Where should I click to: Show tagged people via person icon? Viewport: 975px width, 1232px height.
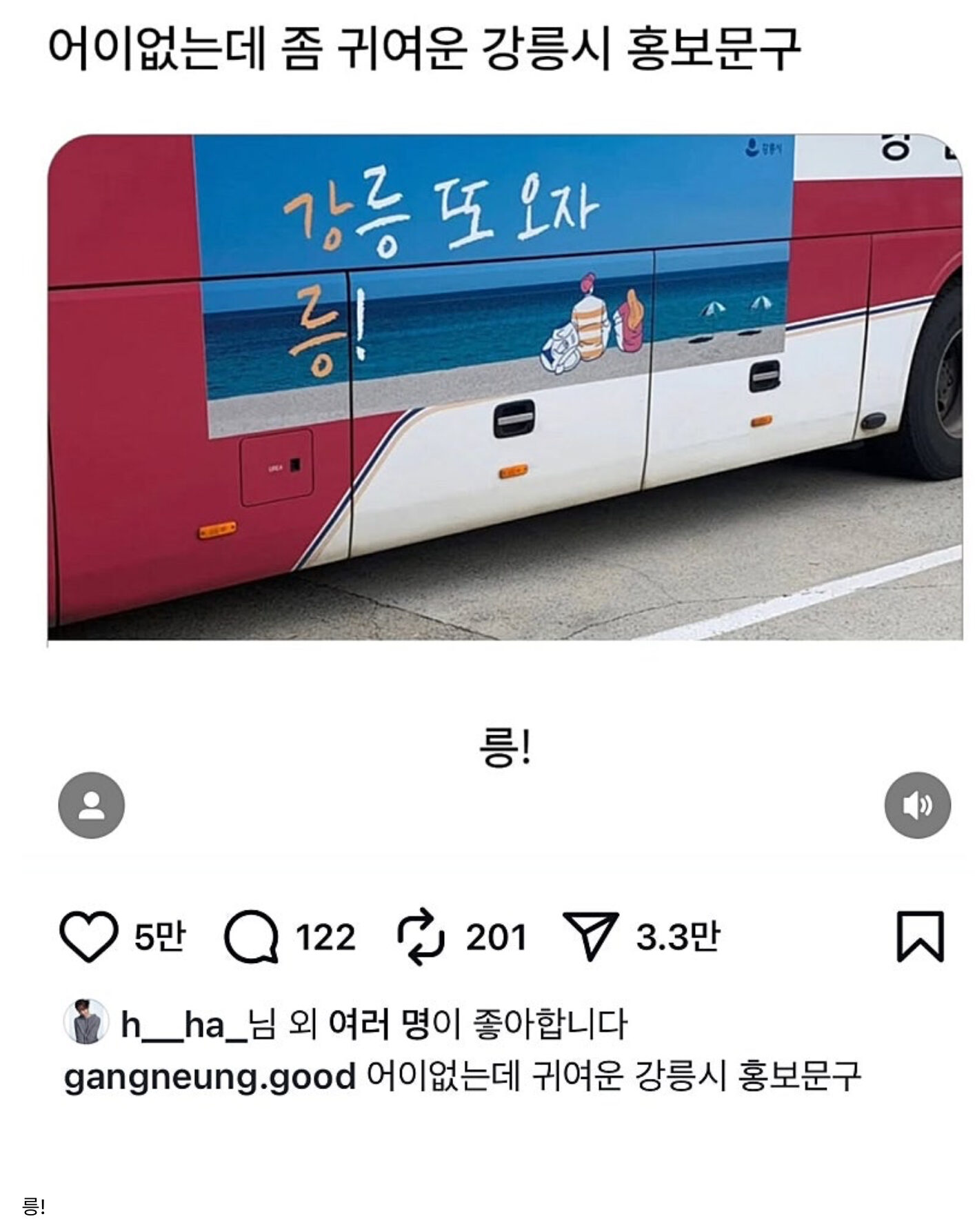click(x=92, y=805)
